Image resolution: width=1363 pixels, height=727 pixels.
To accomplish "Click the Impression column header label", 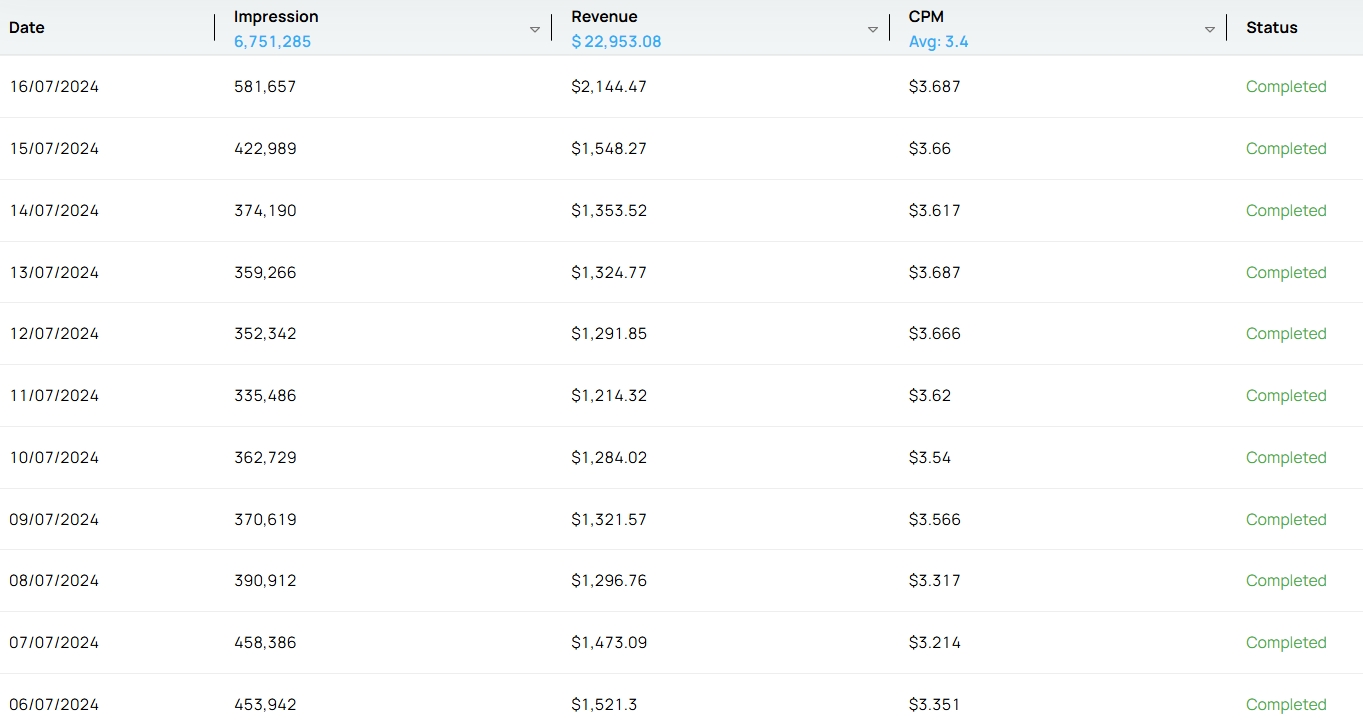I will point(276,17).
